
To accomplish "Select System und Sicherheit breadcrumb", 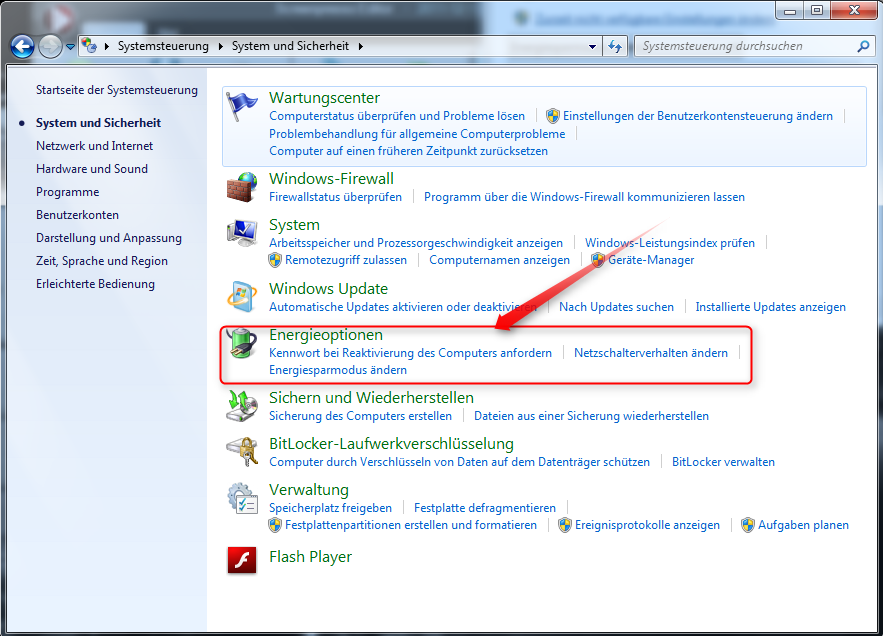I will [x=290, y=46].
